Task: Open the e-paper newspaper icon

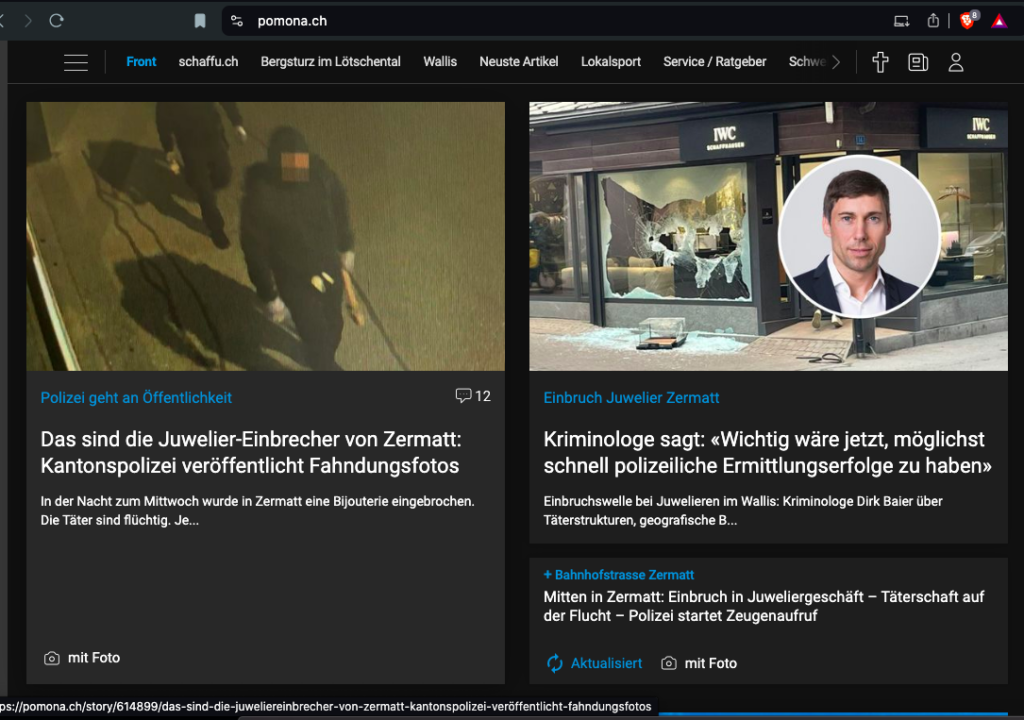Action: tap(918, 62)
